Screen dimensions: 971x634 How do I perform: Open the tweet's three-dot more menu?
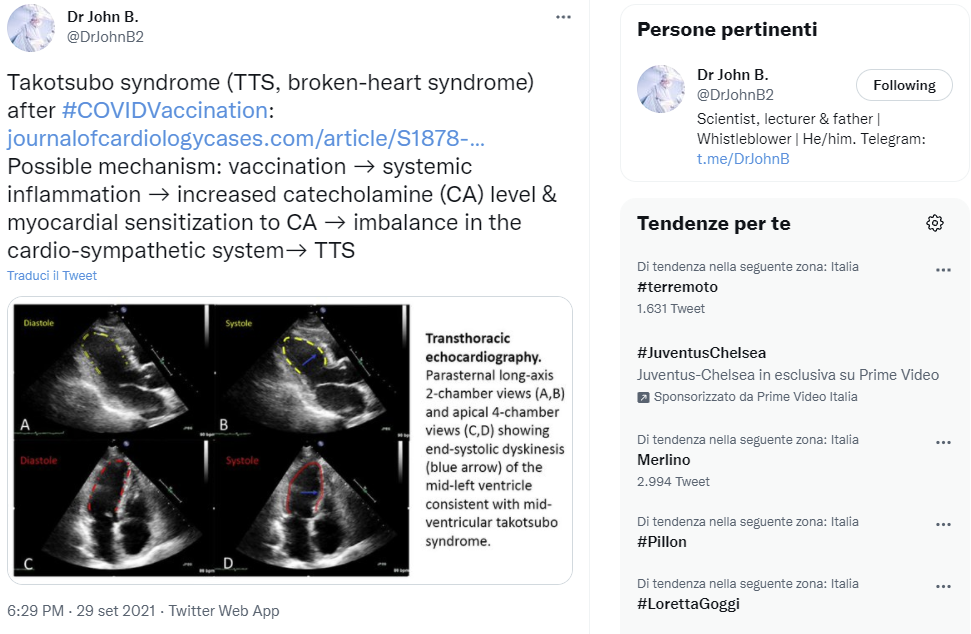coord(563,17)
